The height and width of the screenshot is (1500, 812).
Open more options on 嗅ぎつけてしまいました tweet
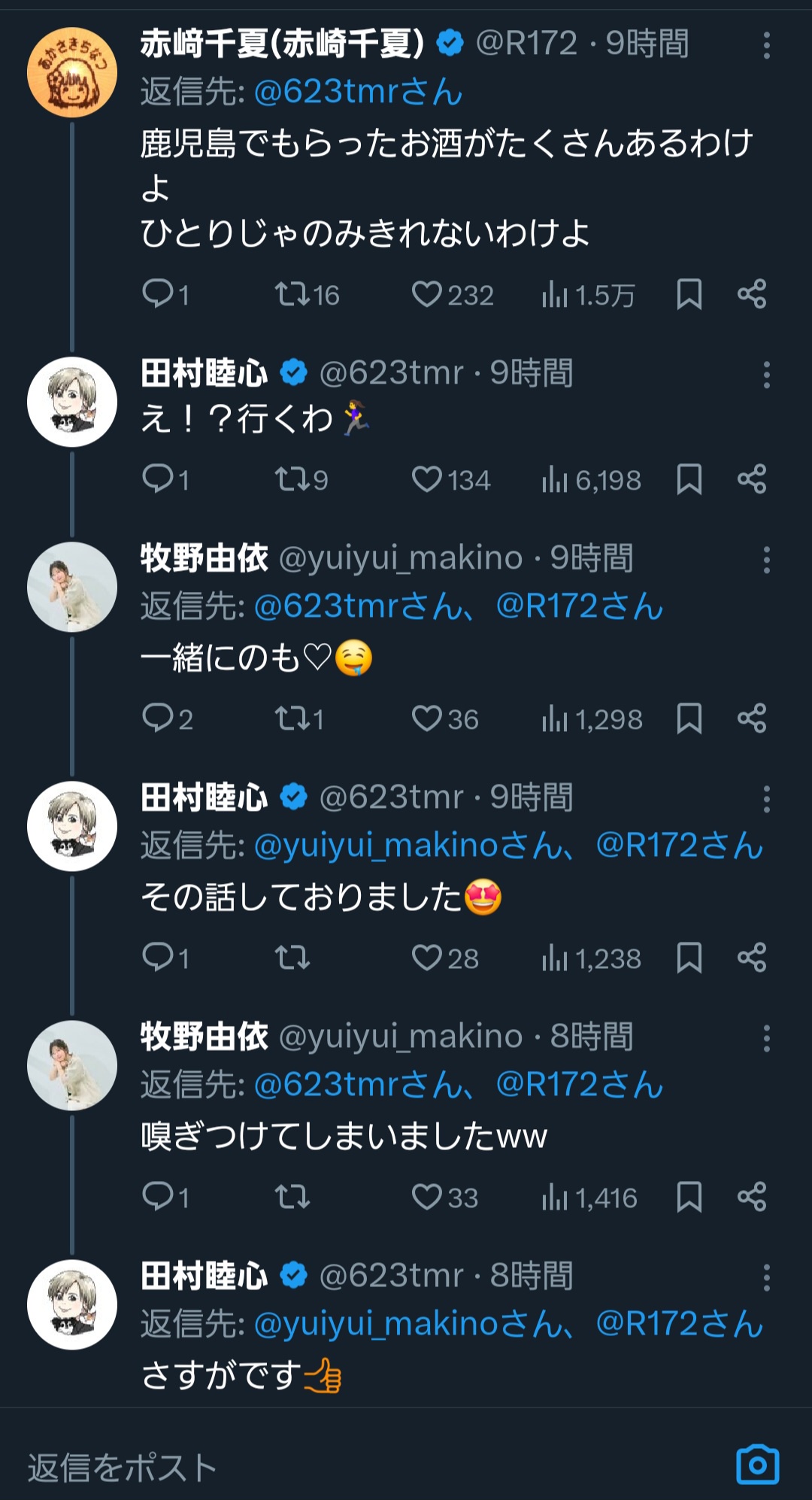click(766, 1038)
